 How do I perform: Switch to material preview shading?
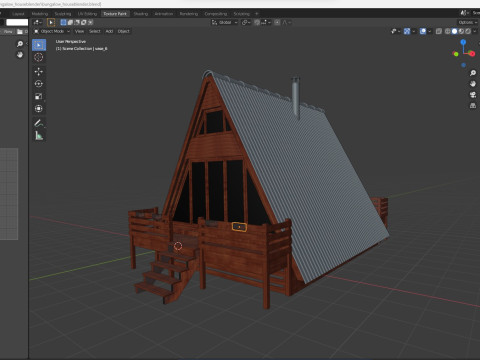(x=461, y=31)
